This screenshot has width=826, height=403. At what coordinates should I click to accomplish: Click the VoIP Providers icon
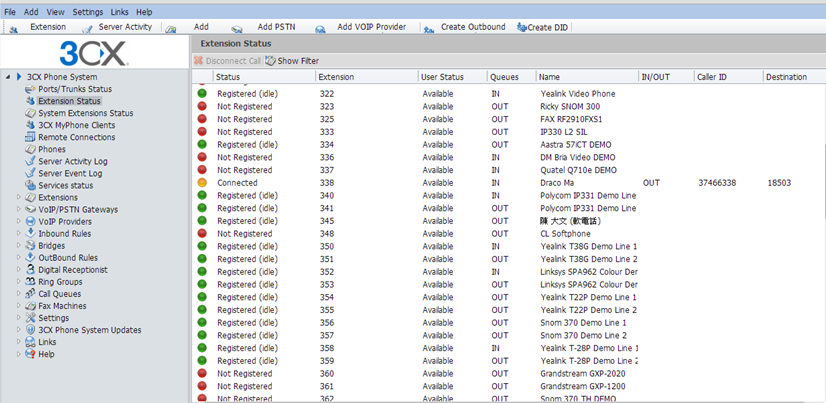[x=30, y=222]
